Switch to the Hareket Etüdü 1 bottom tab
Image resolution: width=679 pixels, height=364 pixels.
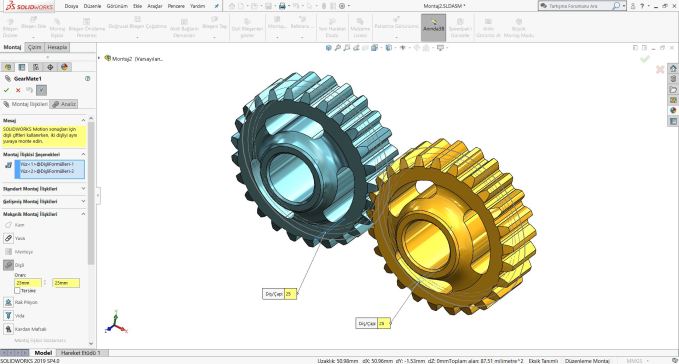coord(81,353)
